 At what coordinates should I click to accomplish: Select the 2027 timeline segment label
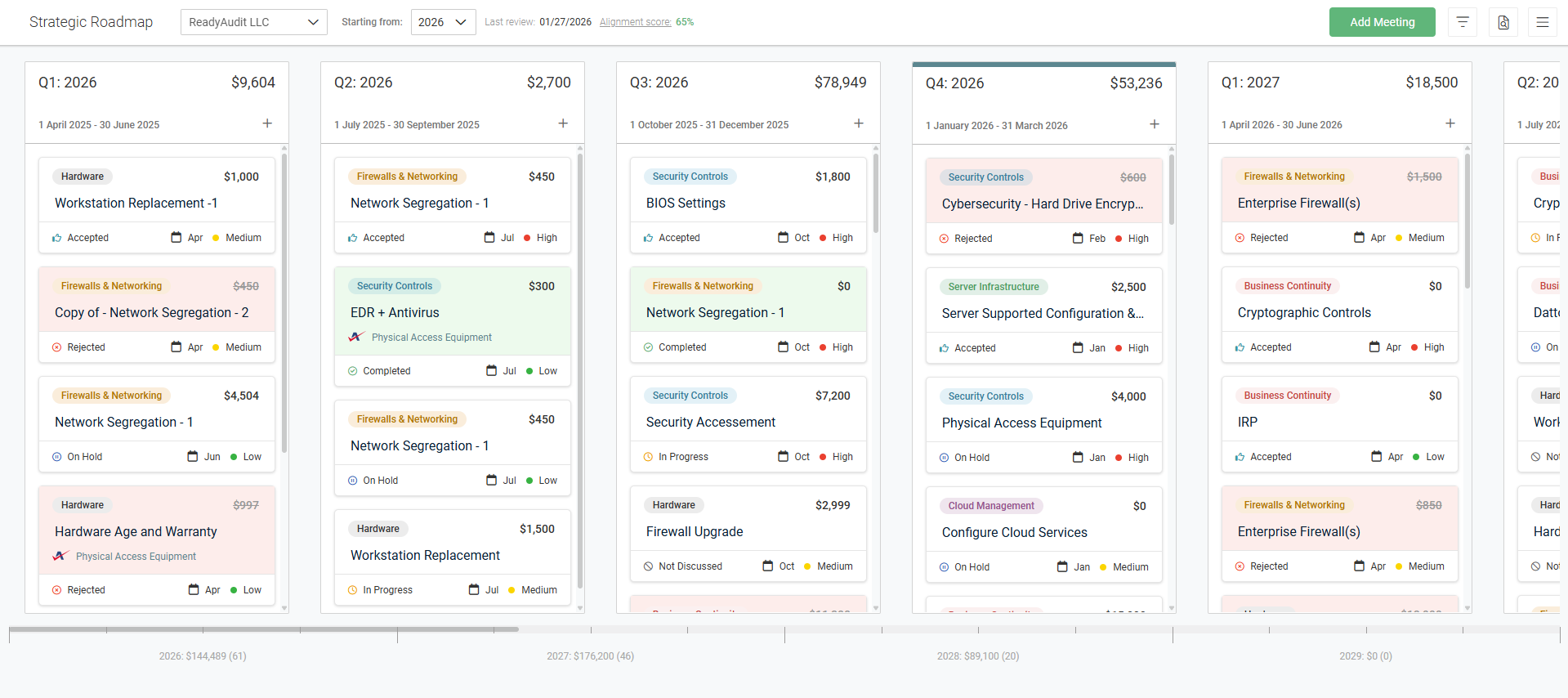[x=590, y=655]
